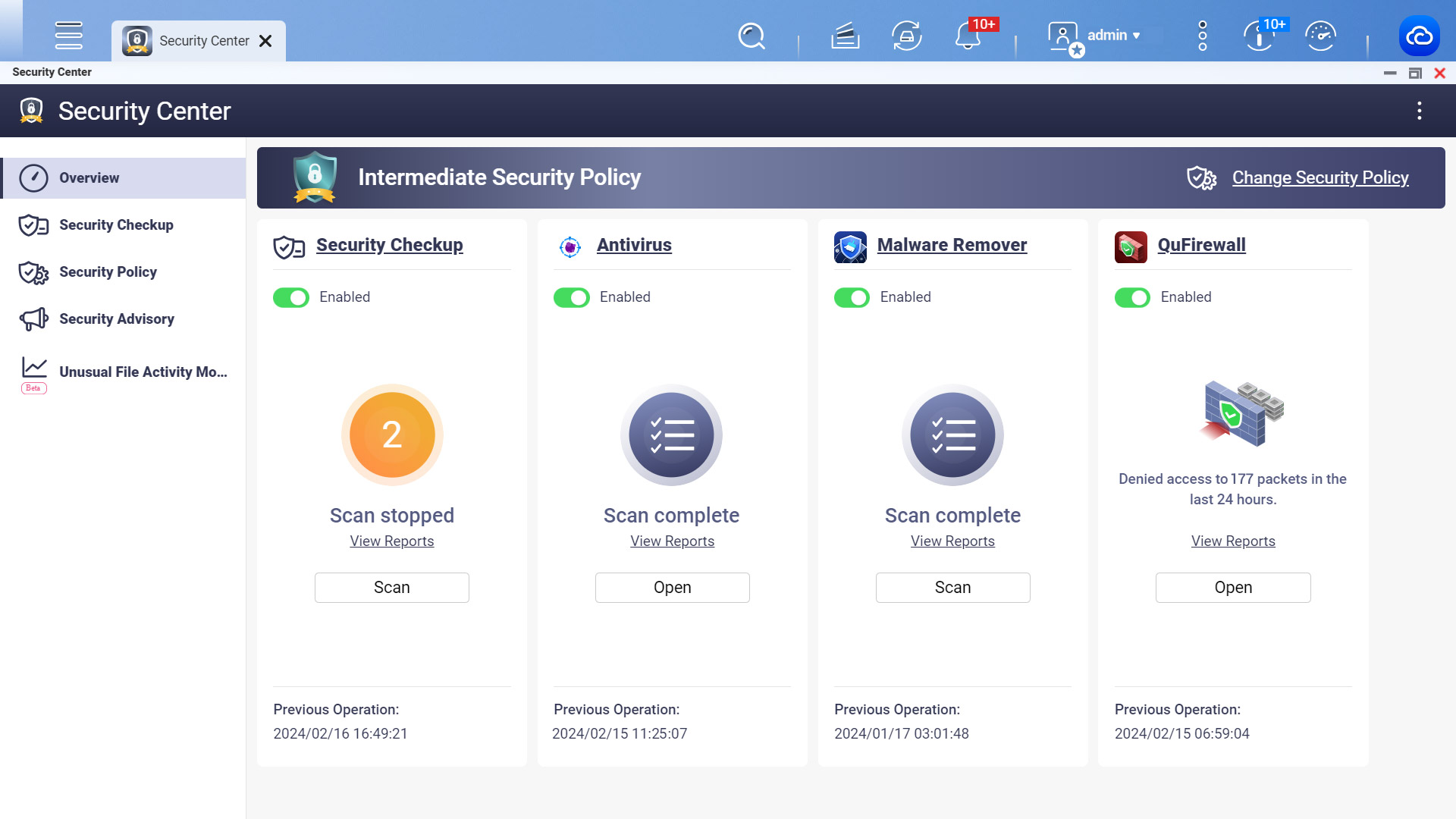Expand the admin user dropdown

pyautogui.click(x=1113, y=36)
